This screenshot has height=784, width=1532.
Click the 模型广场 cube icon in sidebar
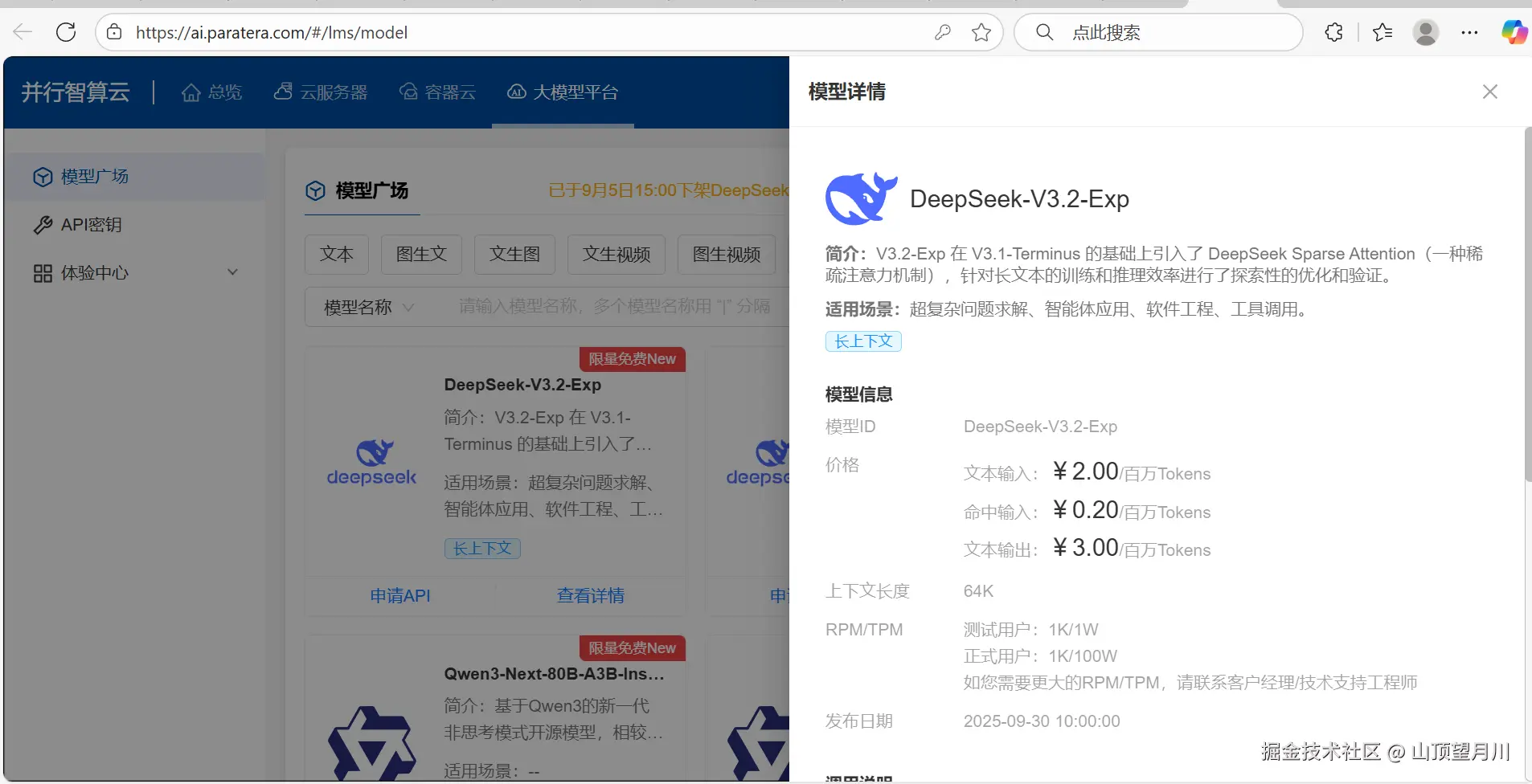pos(43,177)
